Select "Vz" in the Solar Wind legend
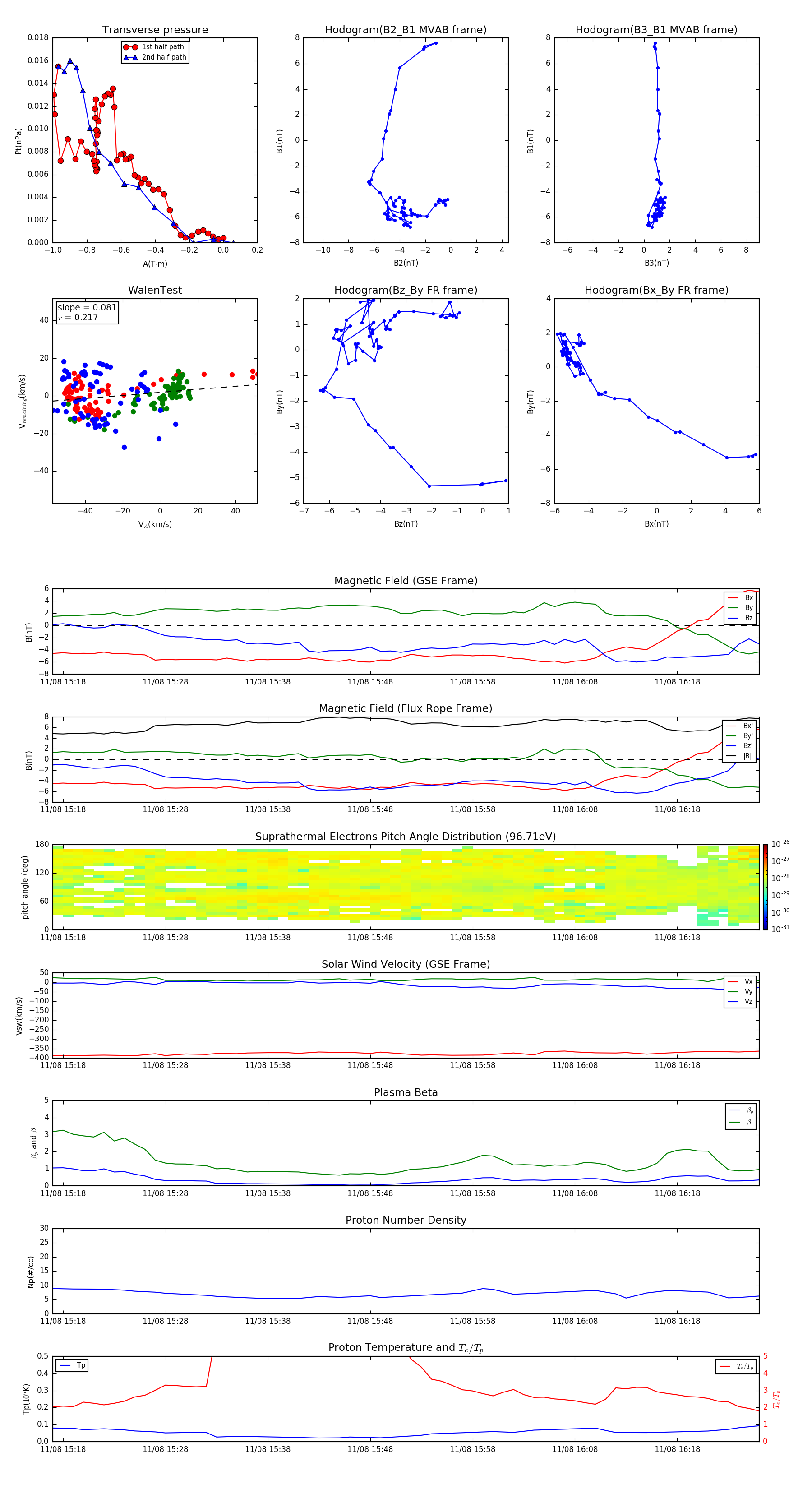812x1489 pixels. click(741, 1002)
